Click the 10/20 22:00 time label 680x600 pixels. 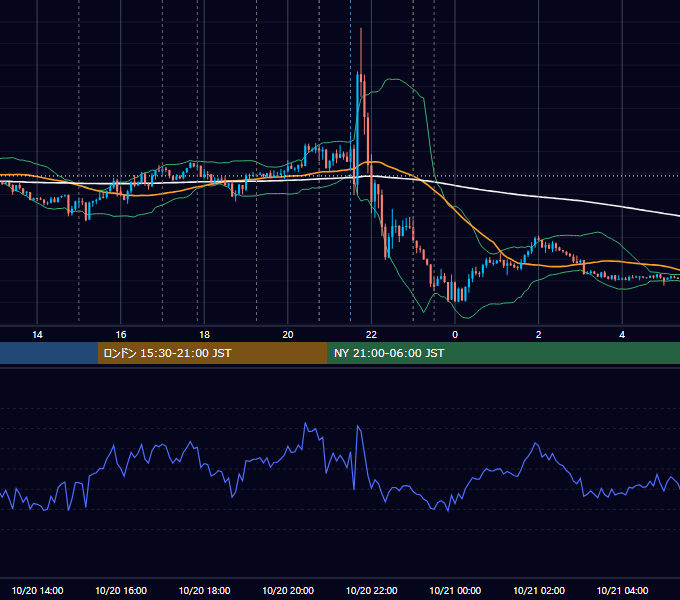371,590
